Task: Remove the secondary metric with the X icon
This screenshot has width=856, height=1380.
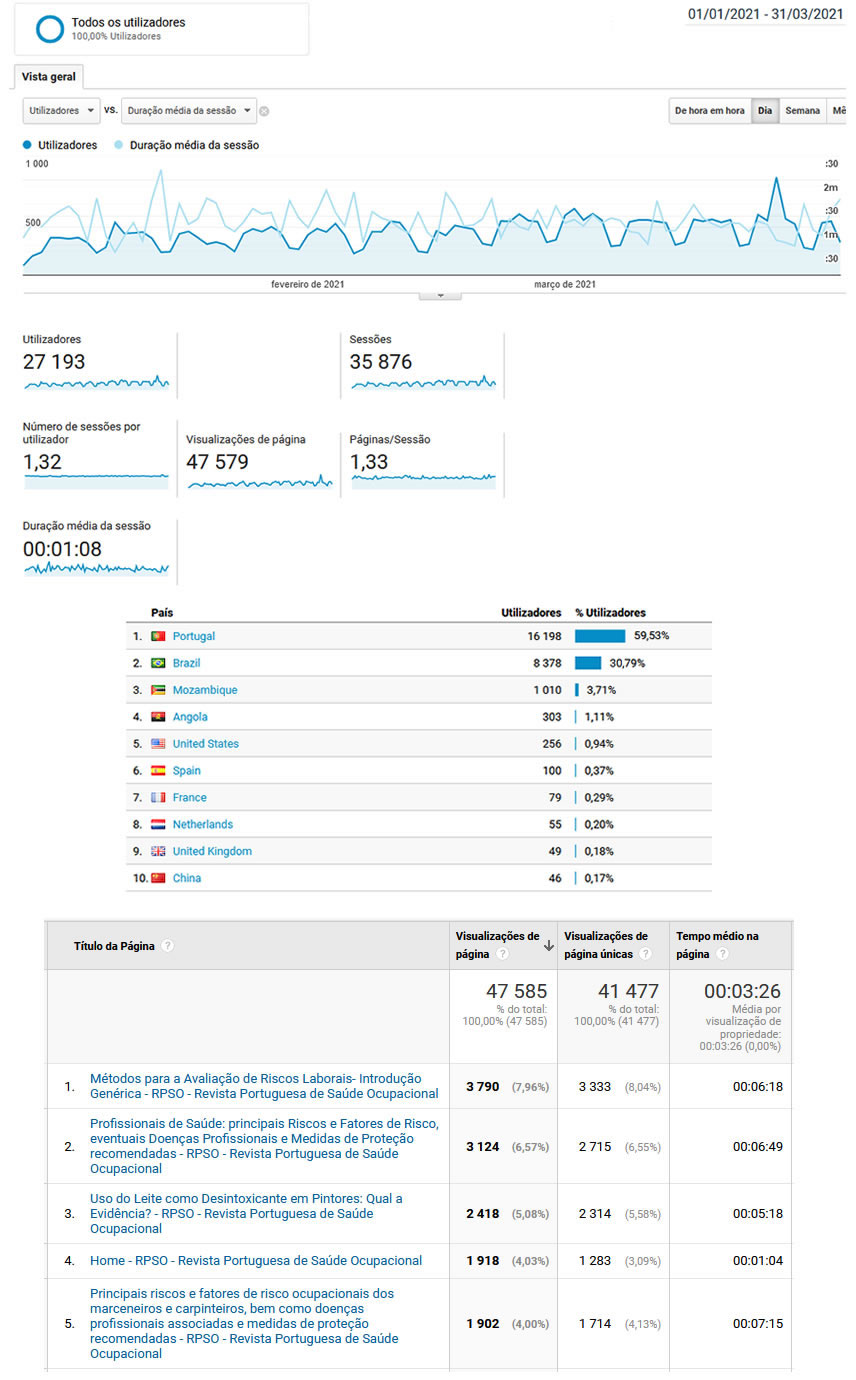Action: point(264,111)
